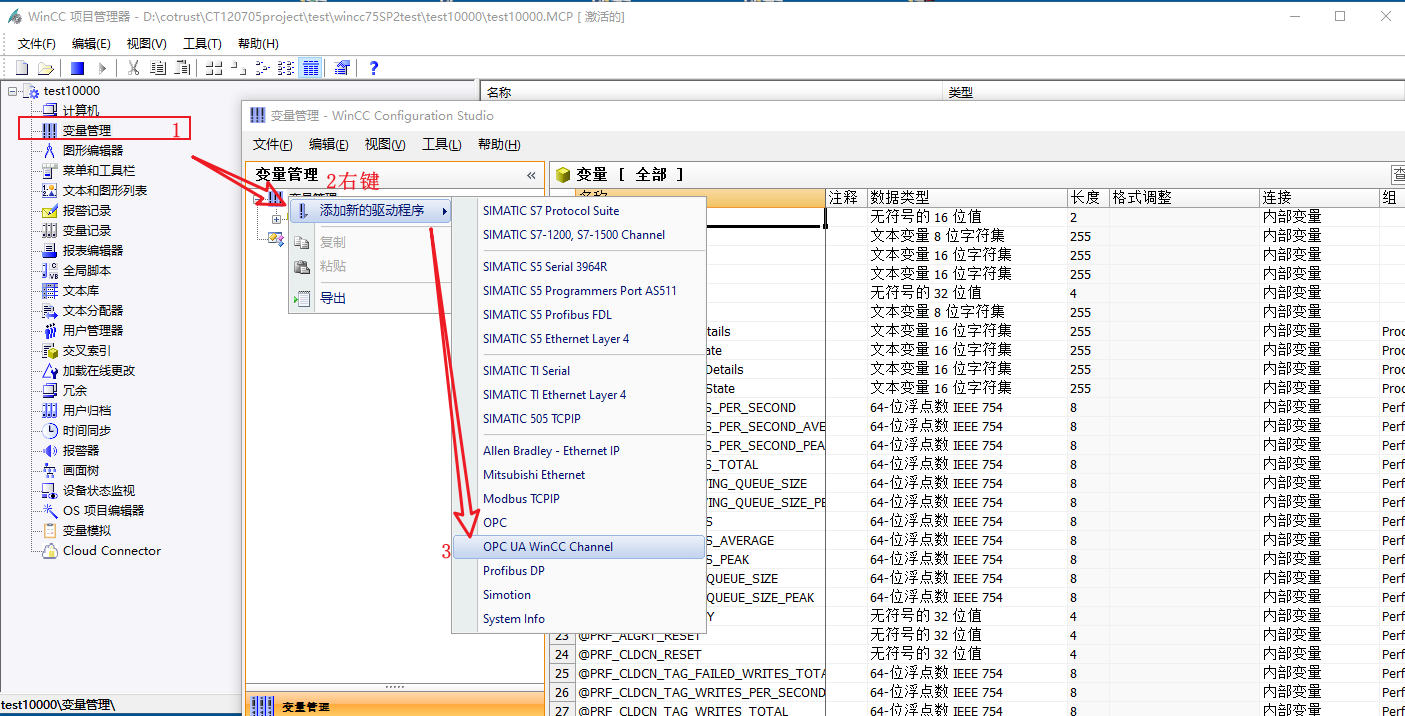
Task: Choose OPC UA WinCC Channel driver
Action: point(580,547)
